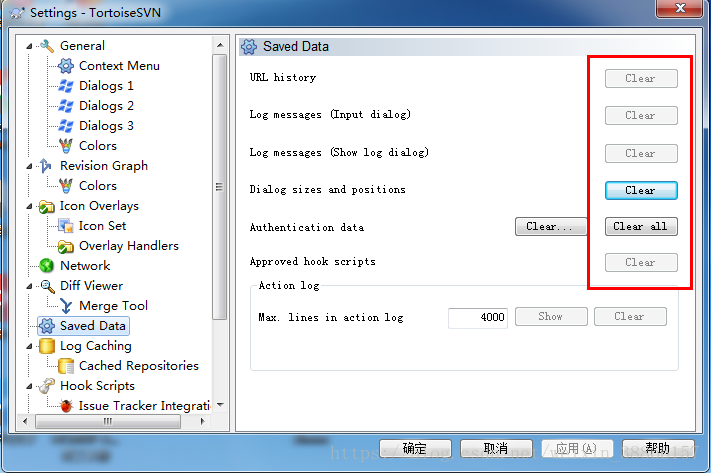
Task: Collapse the Diff Viewer tree node
Action: [29, 286]
